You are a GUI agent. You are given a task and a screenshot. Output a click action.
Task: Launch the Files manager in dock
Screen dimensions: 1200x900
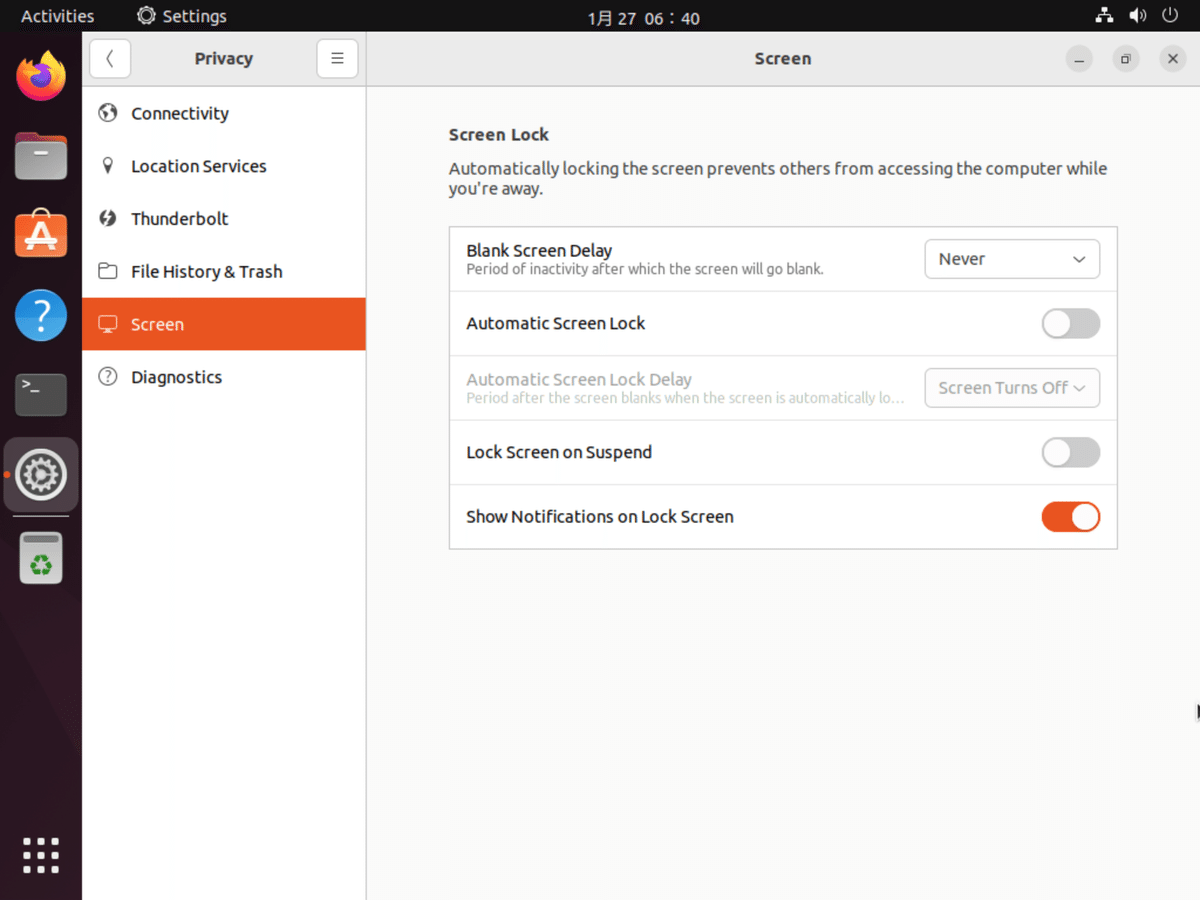(41, 156)
